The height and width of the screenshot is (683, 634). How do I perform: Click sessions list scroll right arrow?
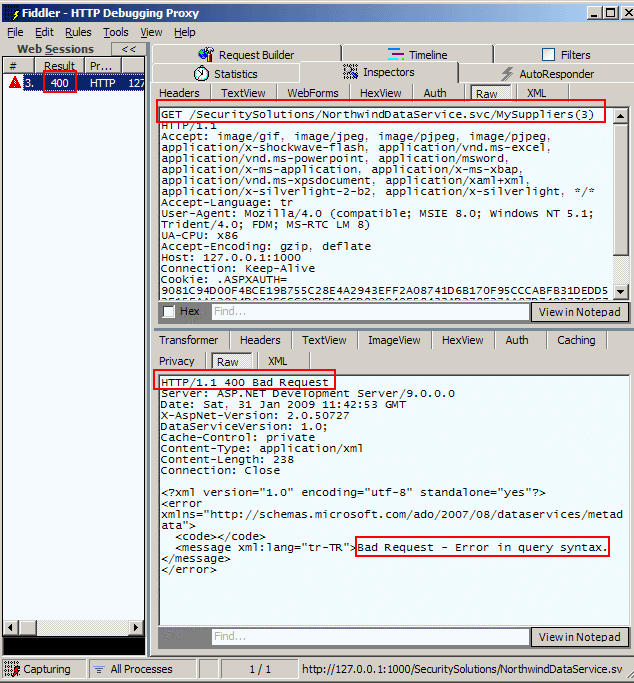tap(136, 627)
